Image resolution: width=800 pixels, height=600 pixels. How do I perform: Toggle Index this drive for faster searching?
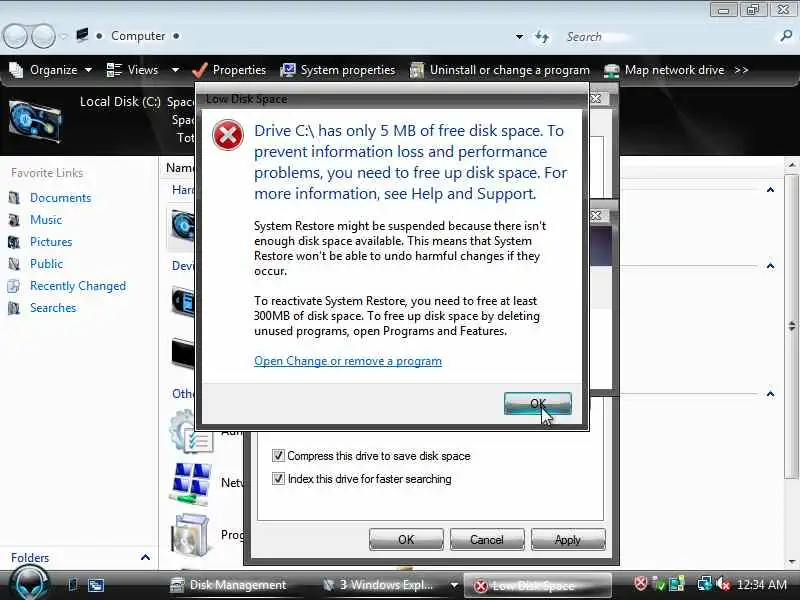click(278, 479)
